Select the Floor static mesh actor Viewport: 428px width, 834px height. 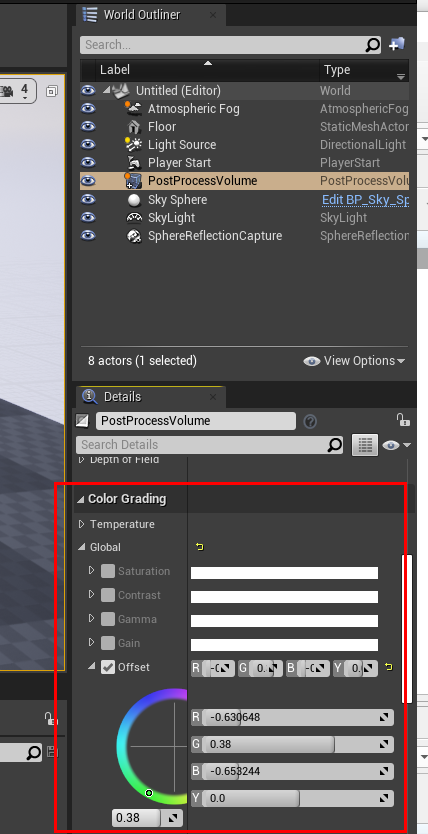162,127
